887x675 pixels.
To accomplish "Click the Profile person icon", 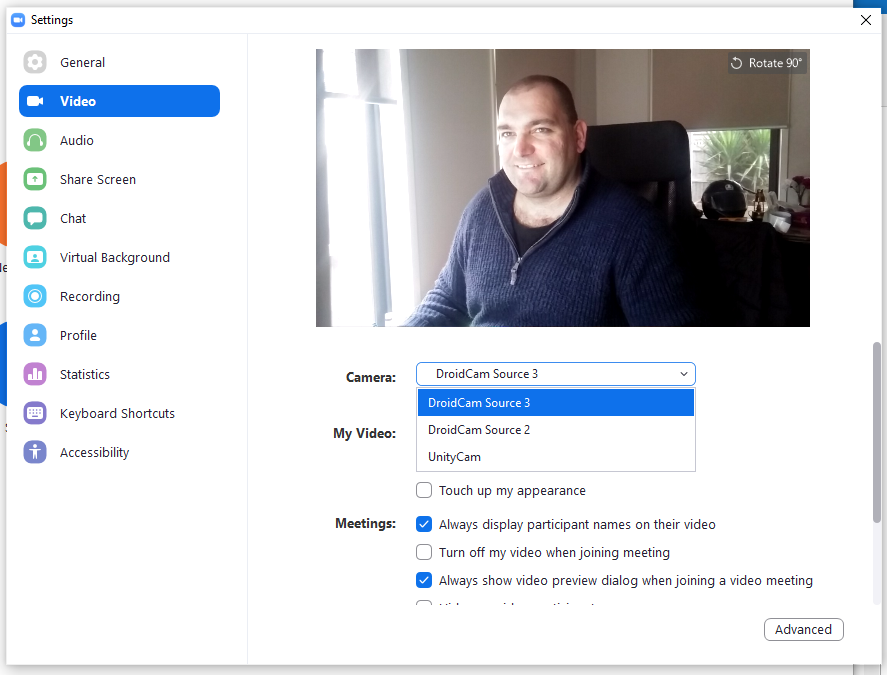I will pos(35,336).
